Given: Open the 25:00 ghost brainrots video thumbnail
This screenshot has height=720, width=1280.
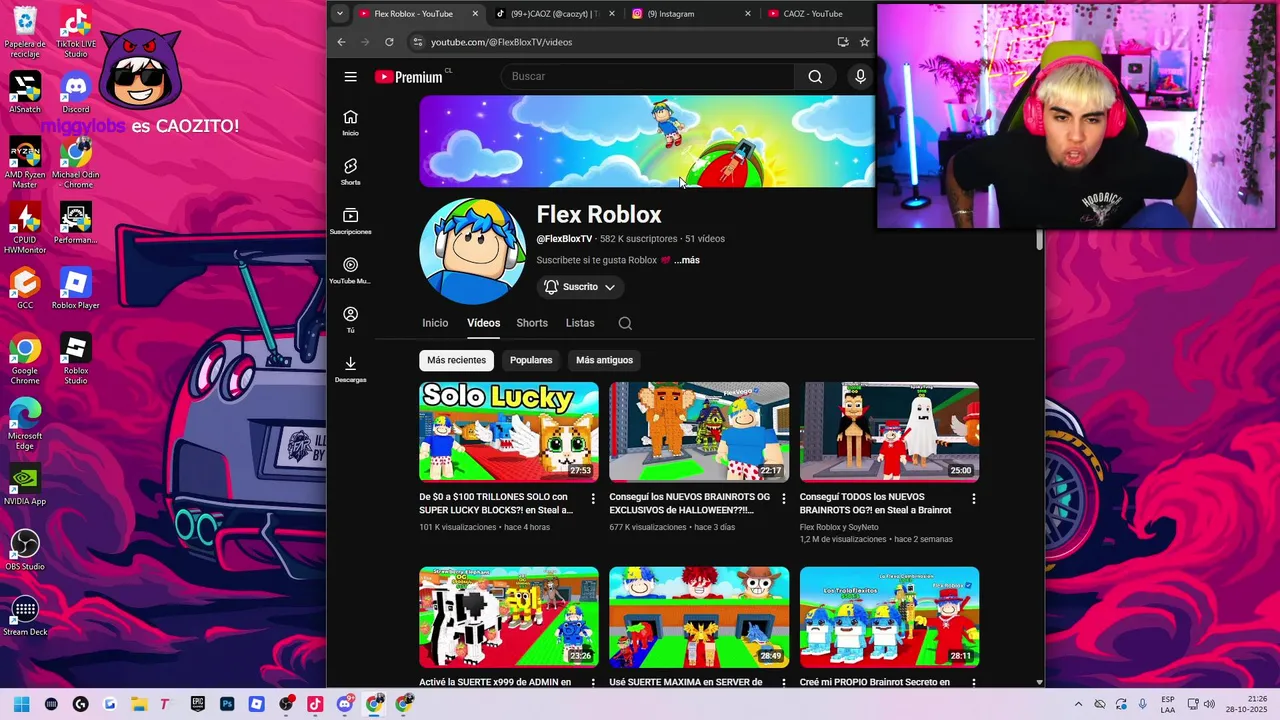Looking at the screenshot, I should (889, 432).
